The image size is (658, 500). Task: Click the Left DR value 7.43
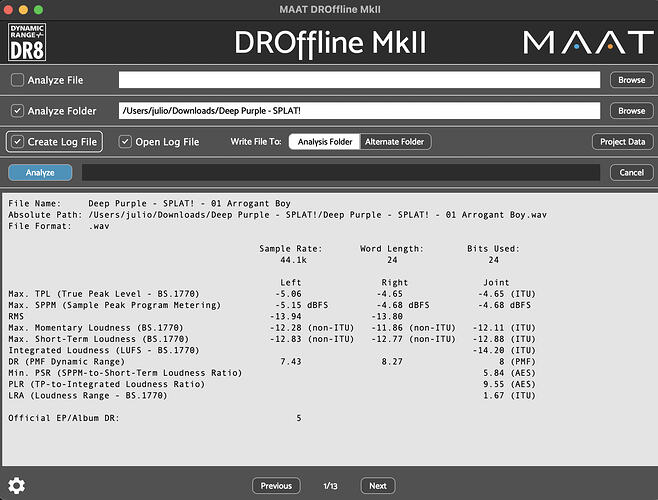tap(291, 362)
